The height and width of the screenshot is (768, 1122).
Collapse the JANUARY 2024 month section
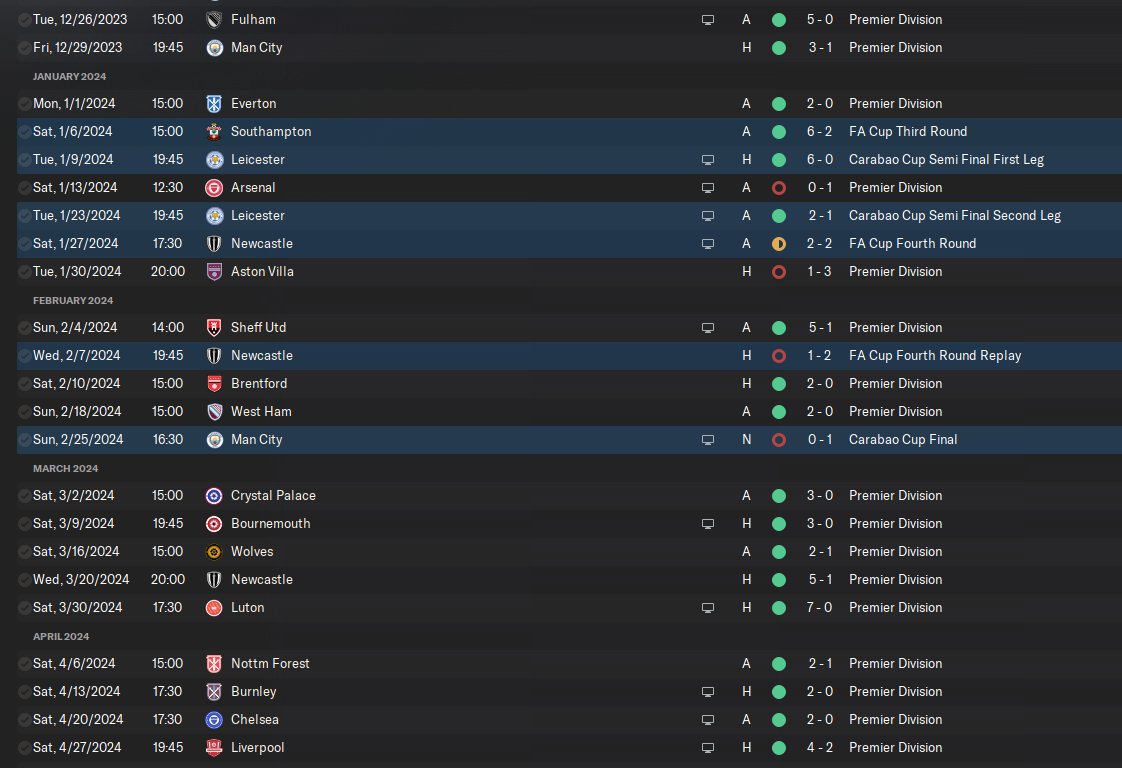pyautogui.click(x=69, y=76)
